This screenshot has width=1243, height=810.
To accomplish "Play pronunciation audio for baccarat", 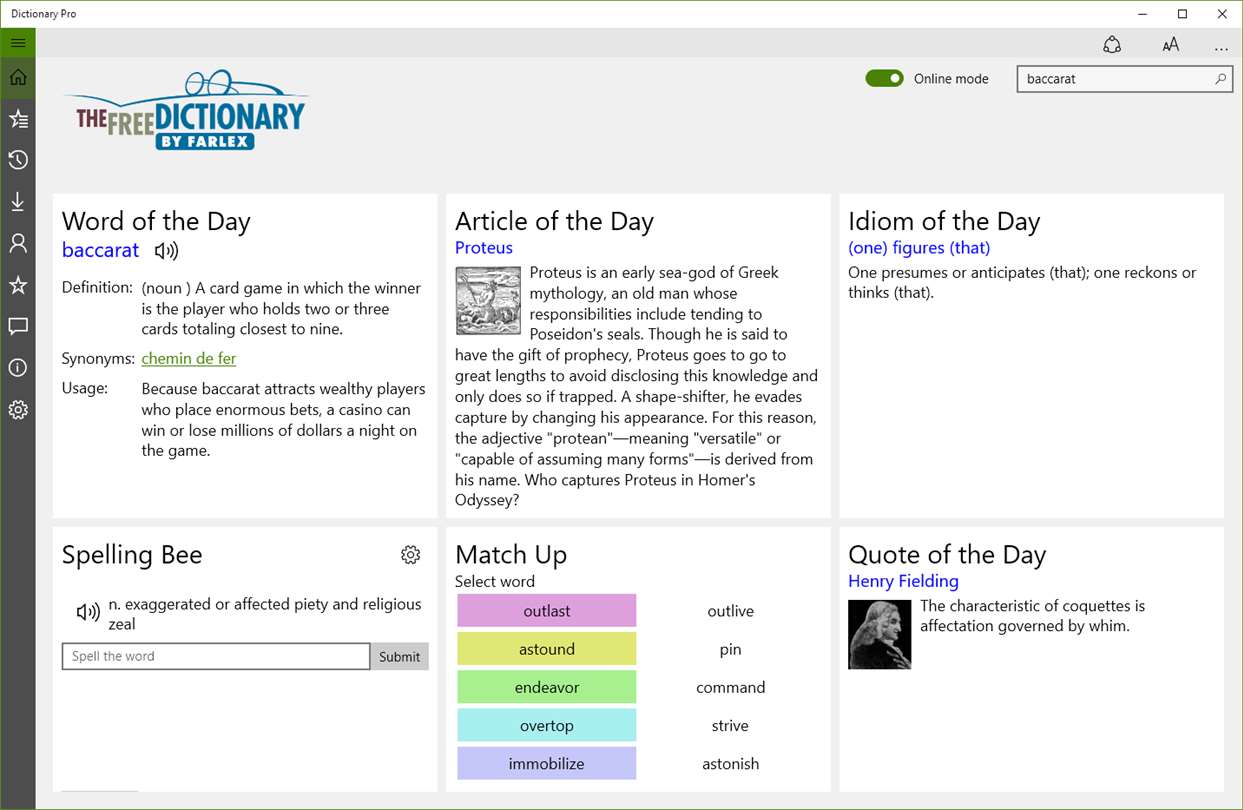I will [x=166, y=251].
